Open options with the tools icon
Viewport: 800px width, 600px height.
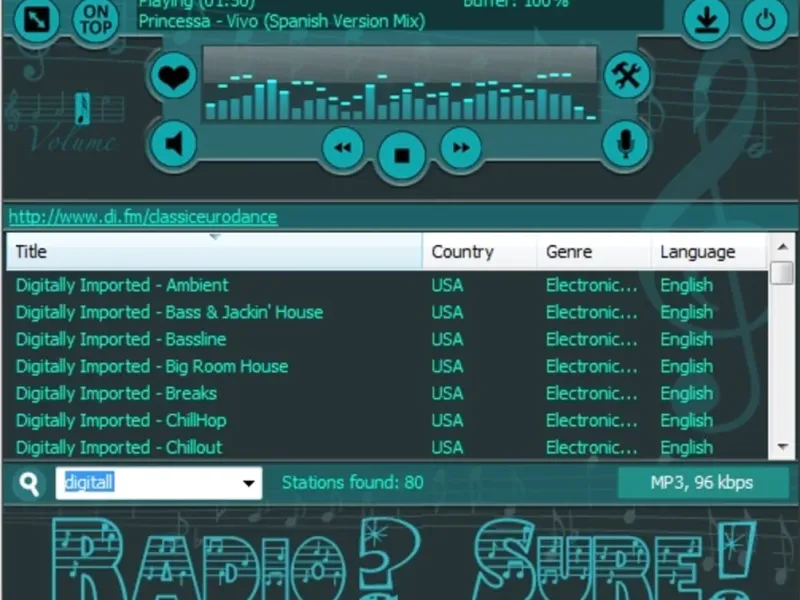(627, 76)
